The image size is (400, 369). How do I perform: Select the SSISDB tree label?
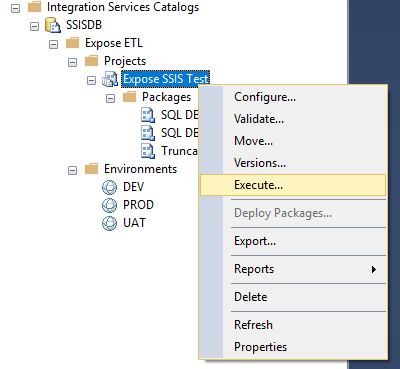84,25
